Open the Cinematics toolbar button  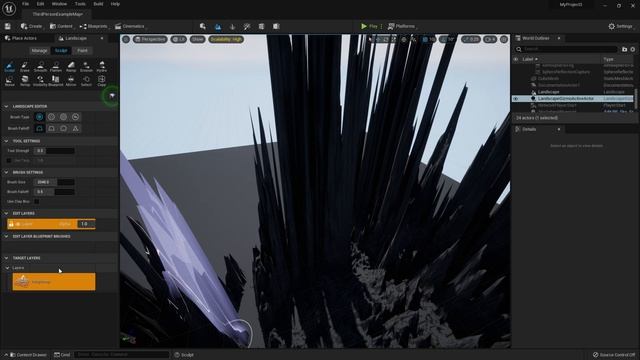[x=130, y=26]
